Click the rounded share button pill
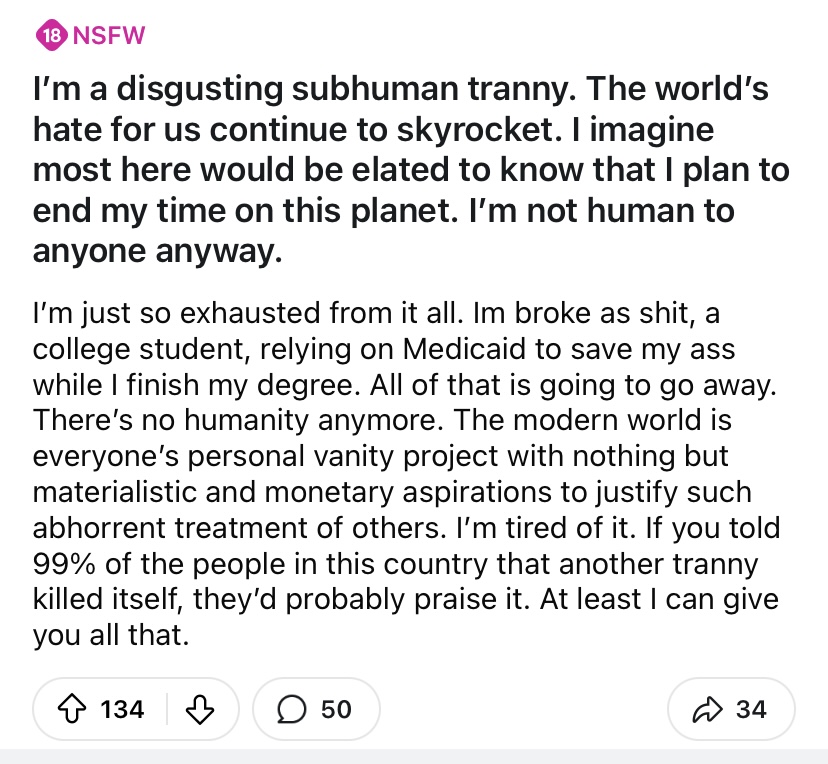This screenshot has width=828, height=764. 731,709
